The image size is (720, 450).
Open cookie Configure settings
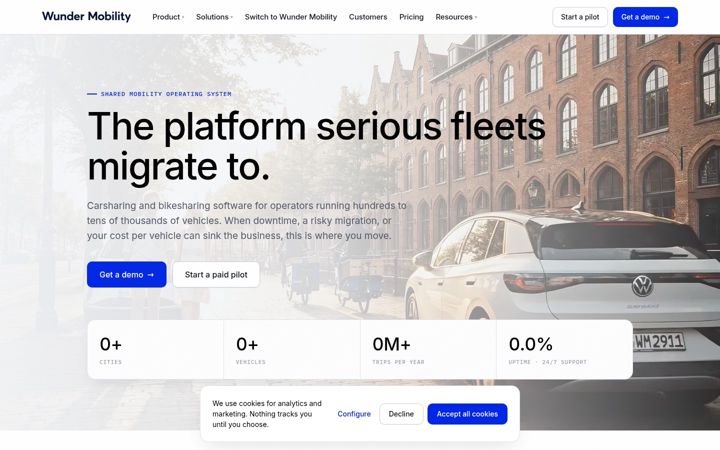point(354,414)
